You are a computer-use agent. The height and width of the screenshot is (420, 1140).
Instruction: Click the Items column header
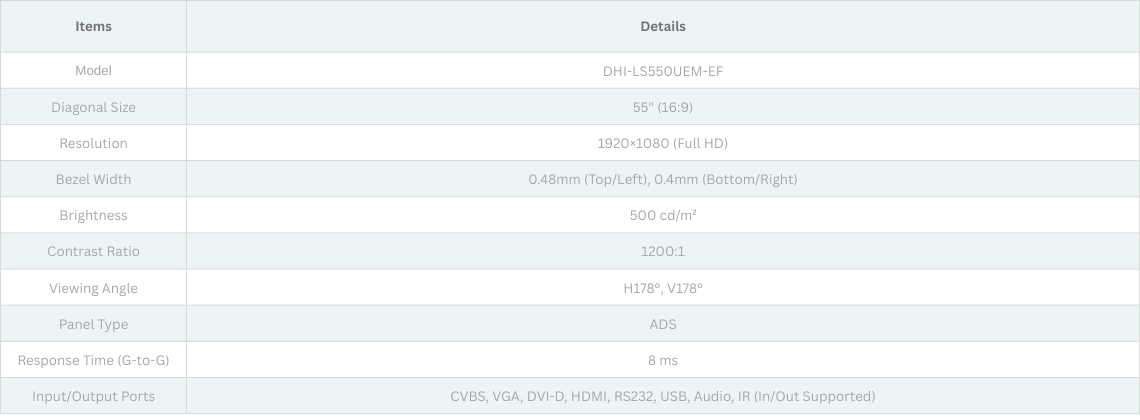pos(93,27)
